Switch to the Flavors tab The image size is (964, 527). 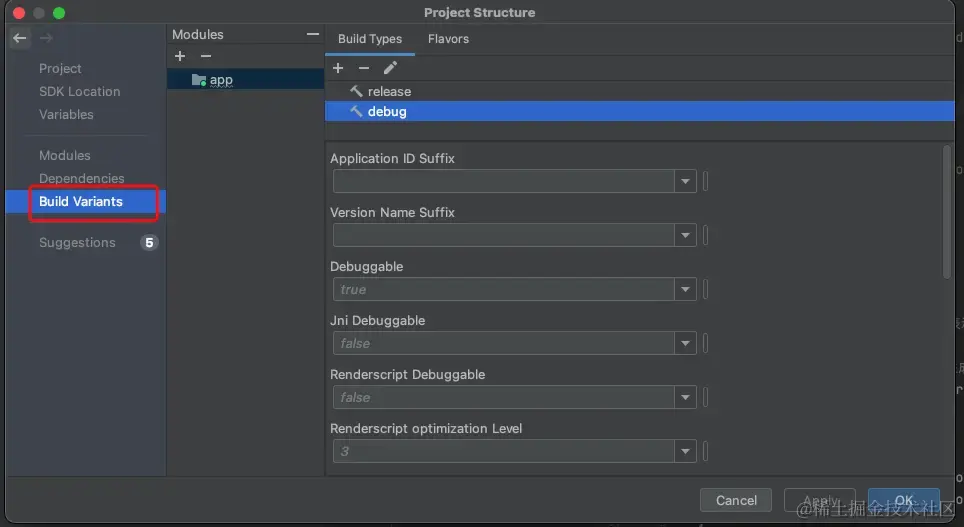[448, 39]
